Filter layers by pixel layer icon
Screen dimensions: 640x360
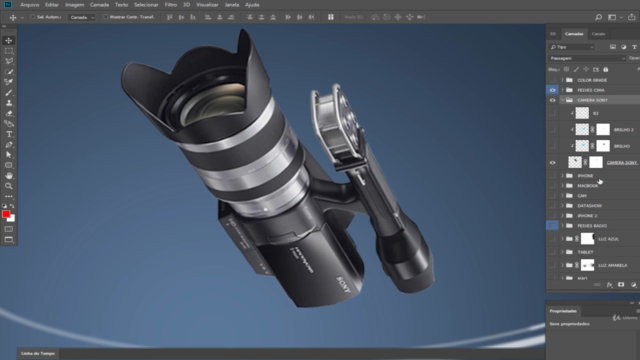pyautogui.click(x=613, y=47)
